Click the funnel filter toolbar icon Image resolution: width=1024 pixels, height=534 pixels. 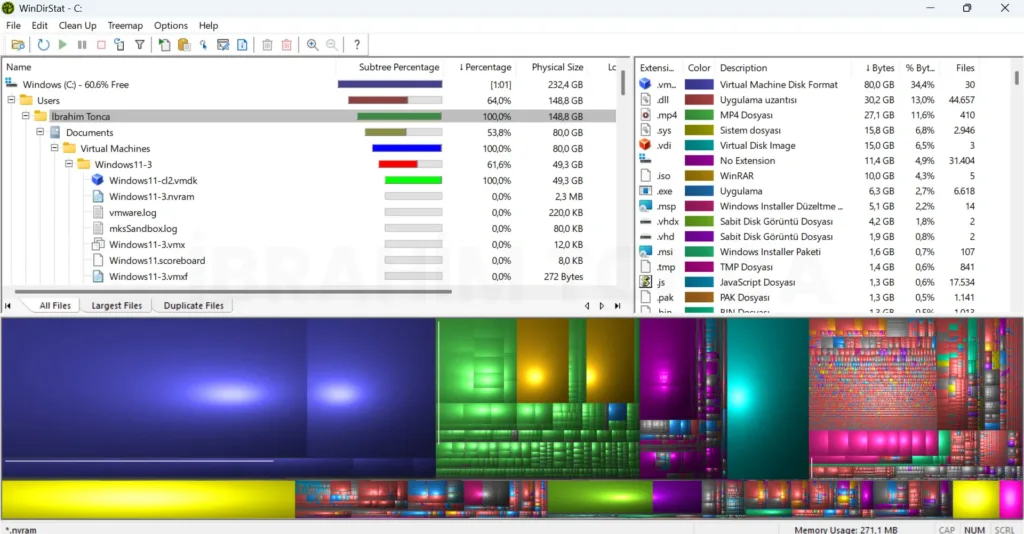point(140,44)
